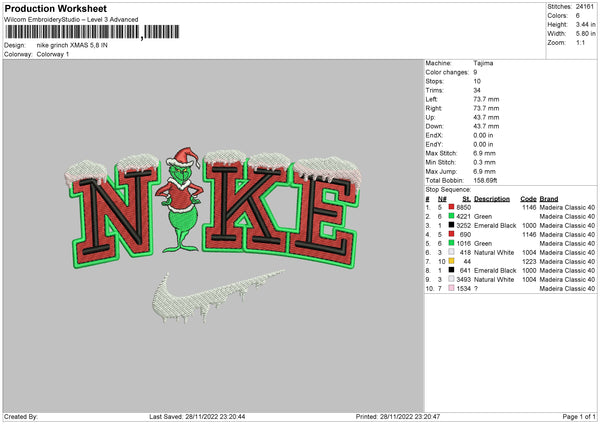
Task: Select the 'Page 1 of 1' footer text
Action: pyautogui.click(x=579, y=416)
